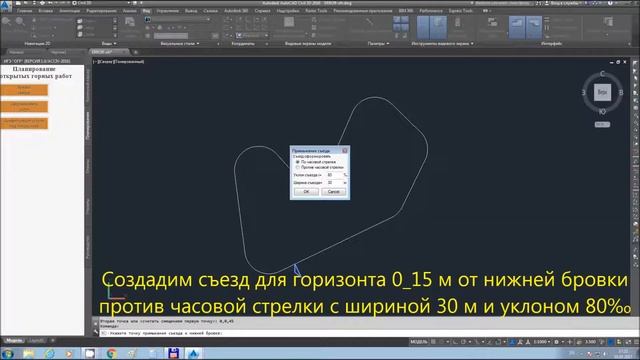Click the bottom orange button in planning palette
This screenshot has height=360, width=640.
(x=24, y=123)
